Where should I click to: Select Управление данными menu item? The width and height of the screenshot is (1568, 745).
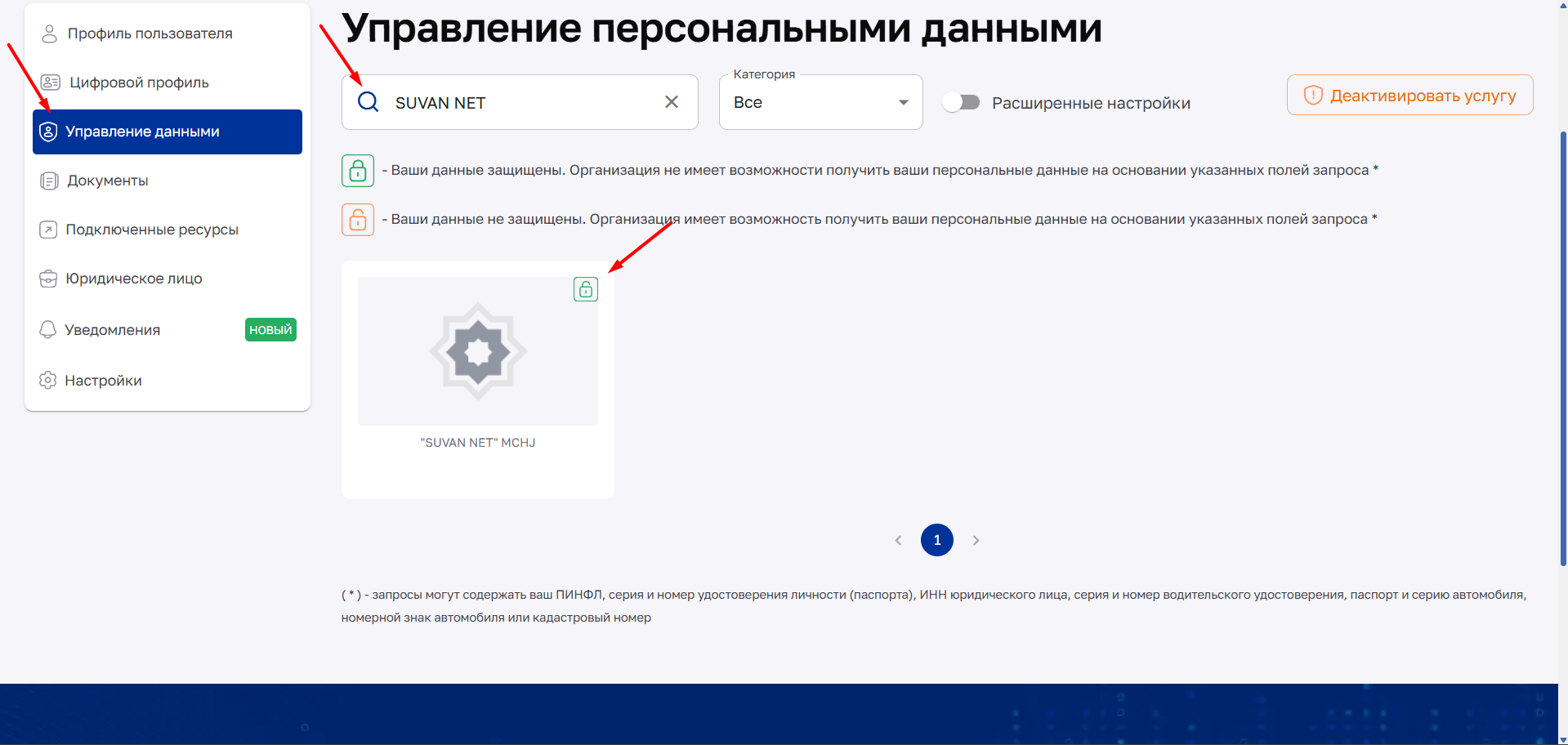[x=168, y=132]
